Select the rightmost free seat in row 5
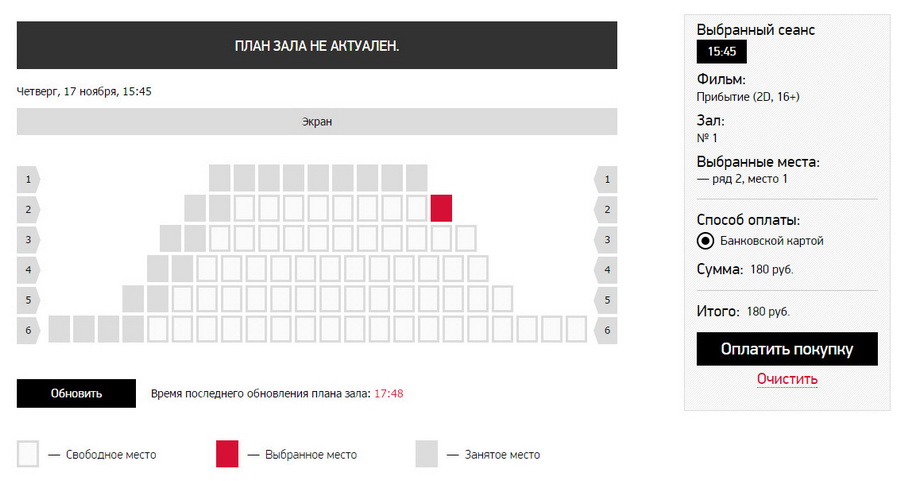This screenshot has height=481, width=900. coord(502,299)
